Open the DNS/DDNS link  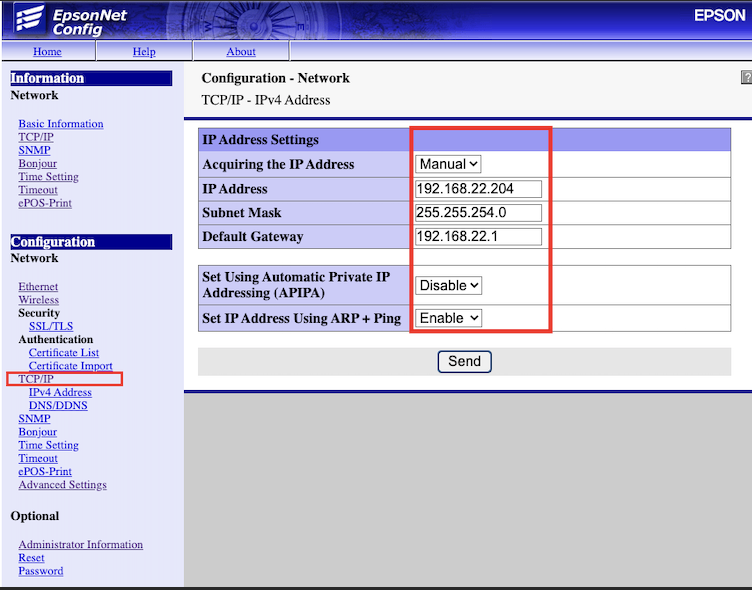pos(58,405)
